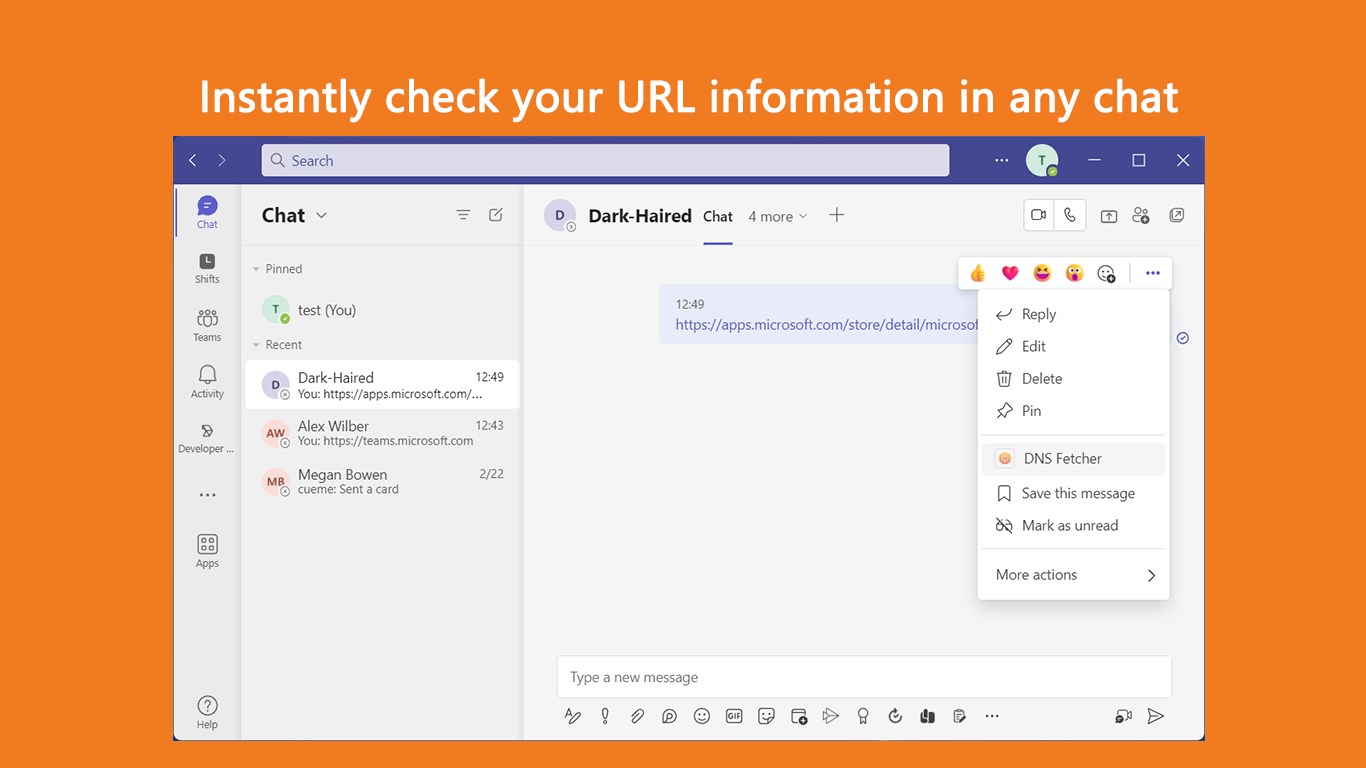Collapse the Recent chats section
The width and height of the screenshot is (1366, 768).
(278, 345)
